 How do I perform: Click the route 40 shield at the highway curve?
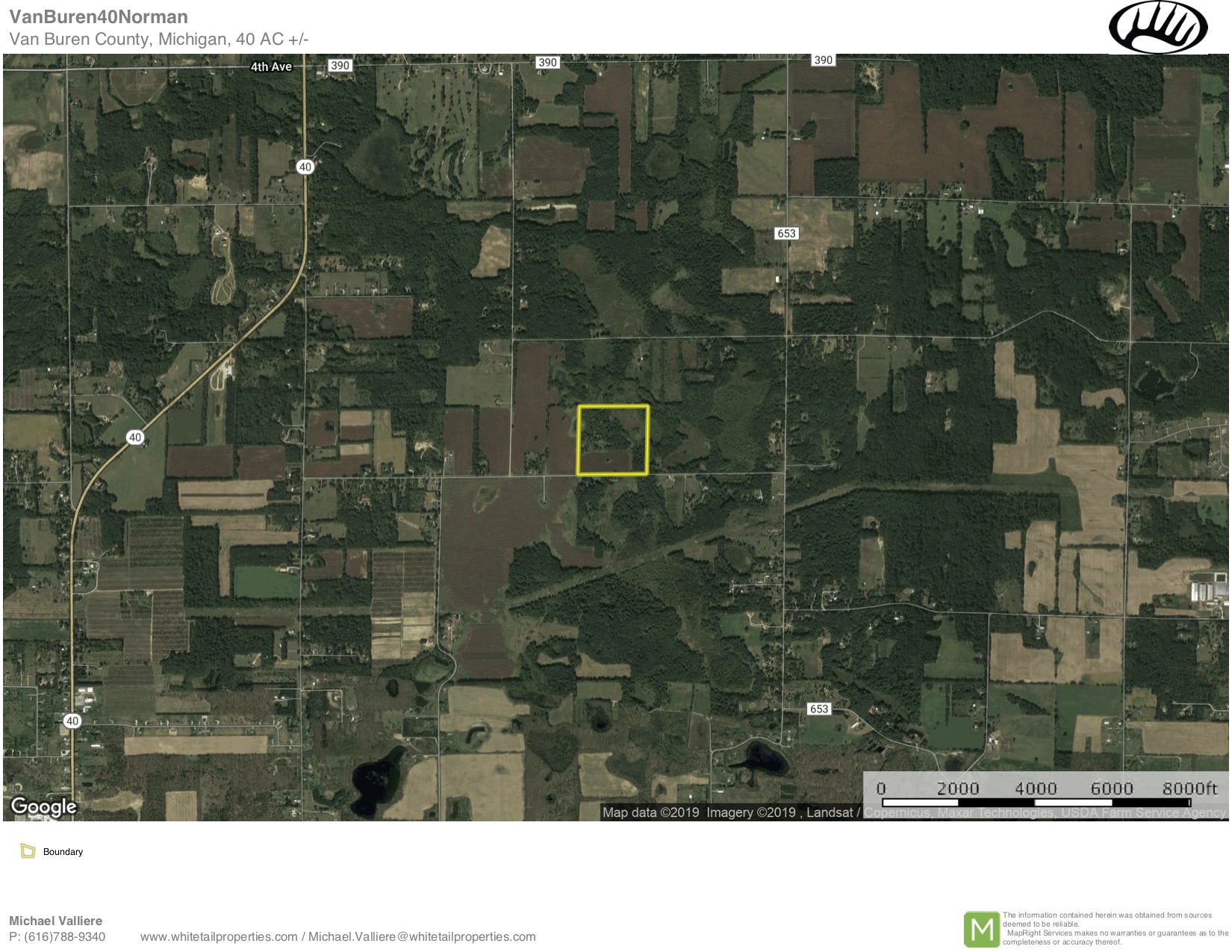[x=134, y=438]
